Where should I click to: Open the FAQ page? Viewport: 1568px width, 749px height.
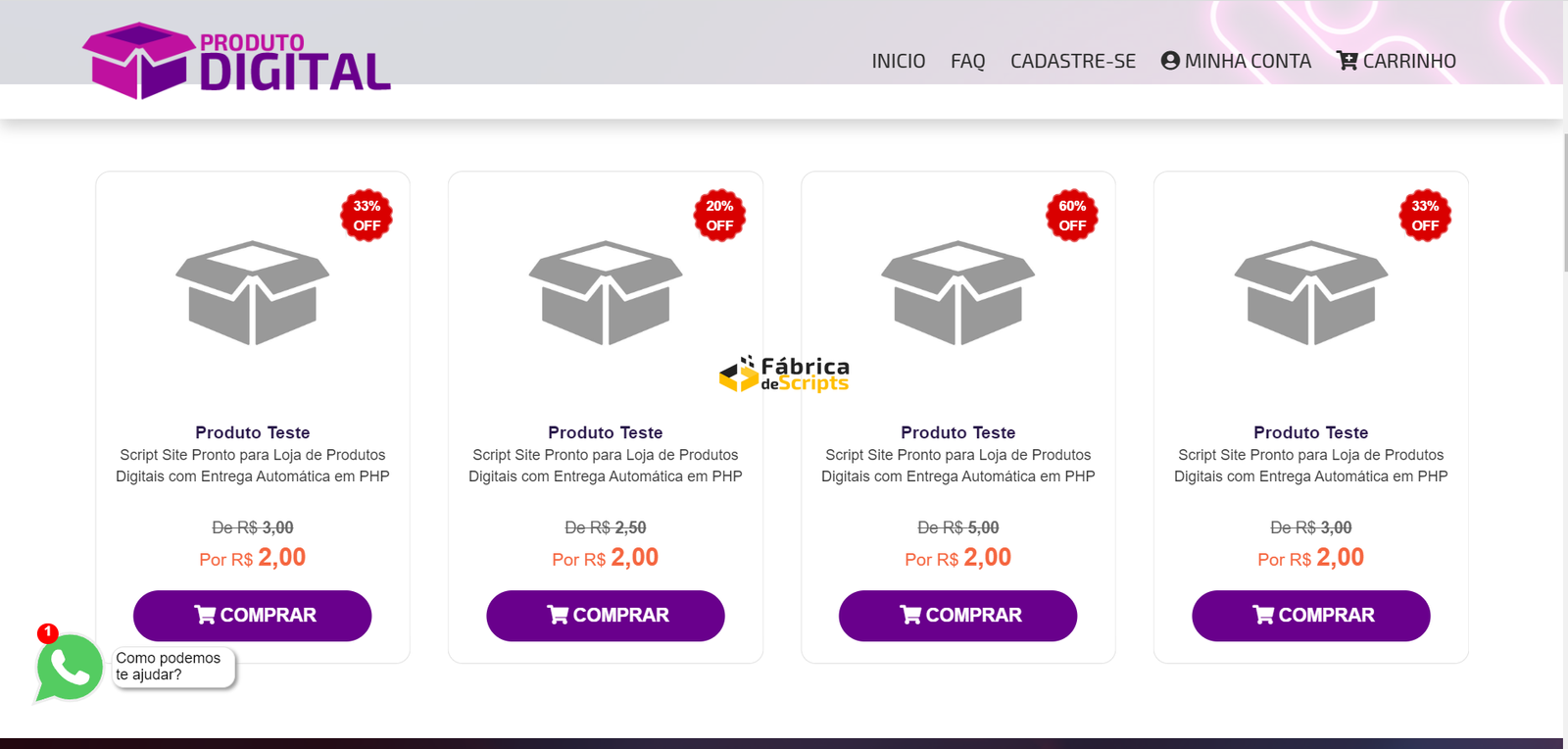(967, 61)
